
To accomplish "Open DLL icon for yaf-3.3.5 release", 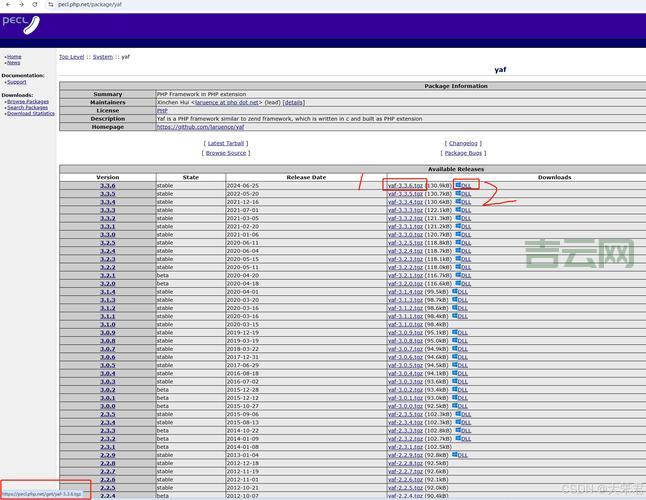I will tap(463, 194).
